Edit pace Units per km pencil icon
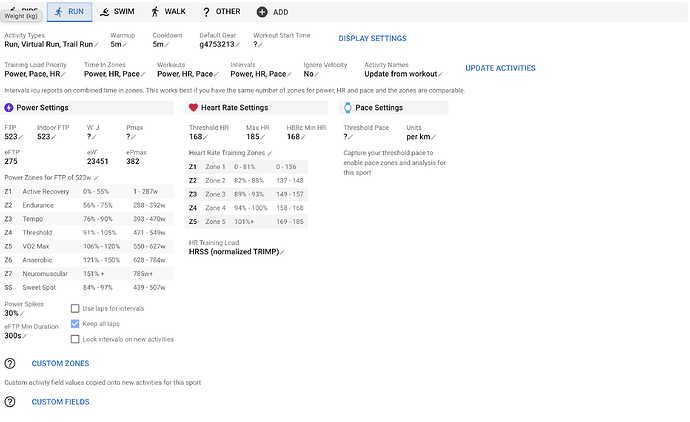Image resolution: width=690 pixels, height=422 pixels. click(x=434, y=137)
